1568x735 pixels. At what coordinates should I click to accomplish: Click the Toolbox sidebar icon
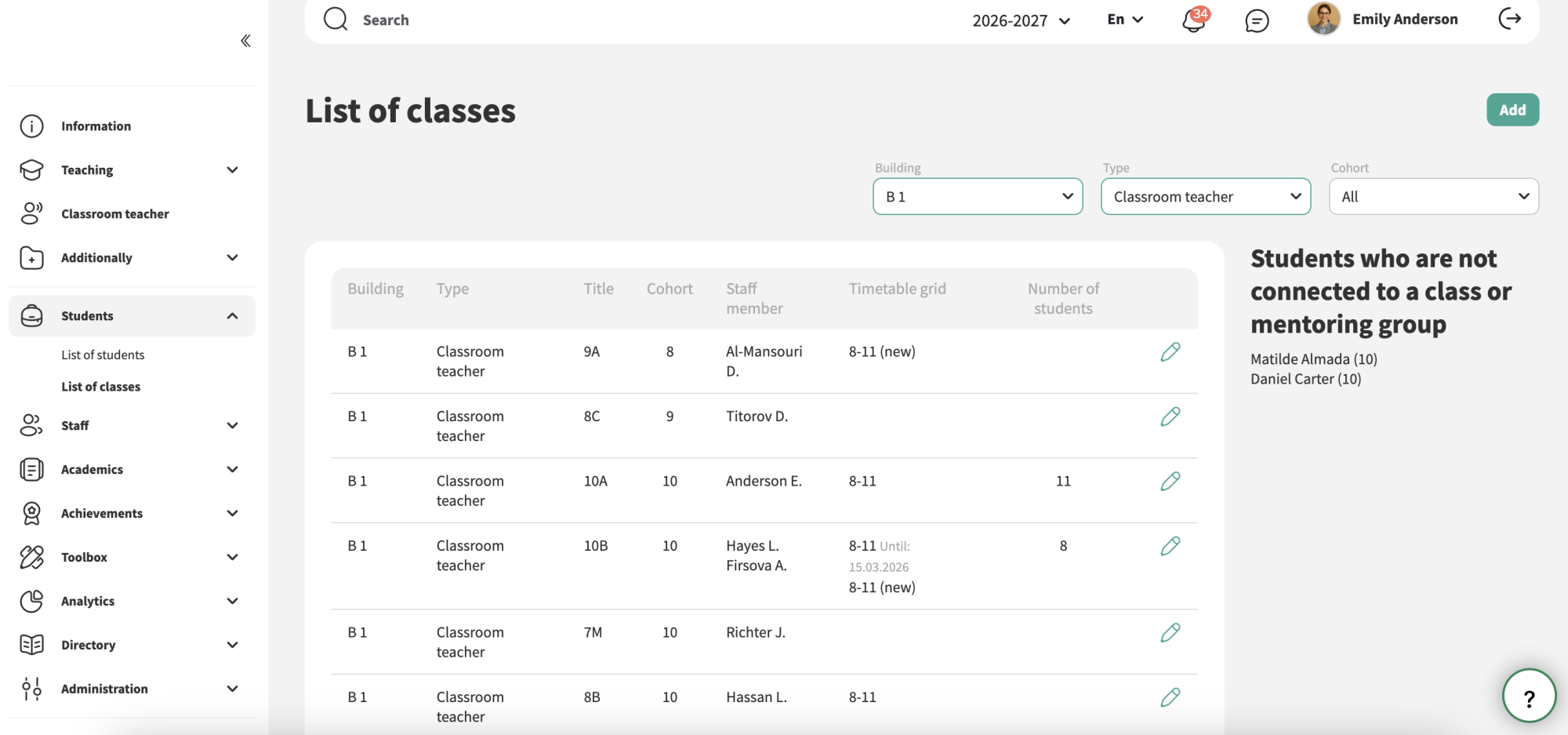click(31, 557)
